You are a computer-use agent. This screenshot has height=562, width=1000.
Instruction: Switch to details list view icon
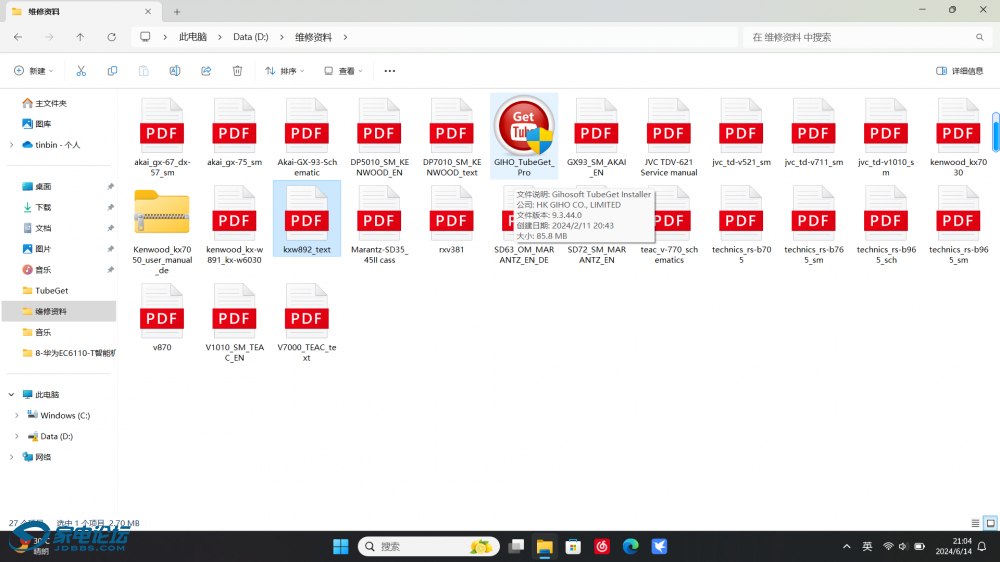coord(975,523)
